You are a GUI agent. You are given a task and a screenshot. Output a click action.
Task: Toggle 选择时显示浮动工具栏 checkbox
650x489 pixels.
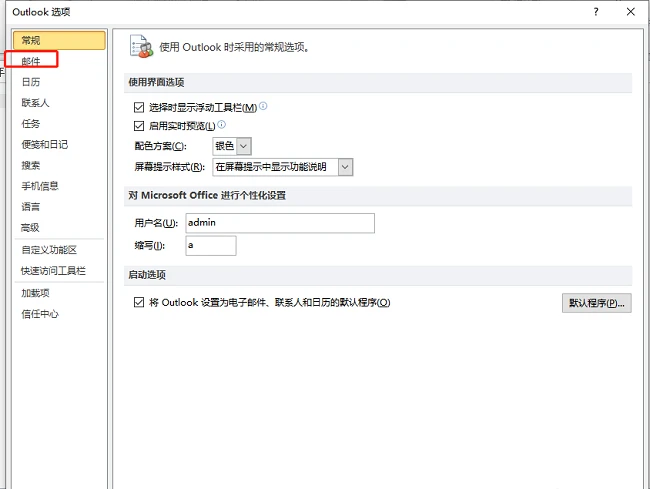click(139, 108)
